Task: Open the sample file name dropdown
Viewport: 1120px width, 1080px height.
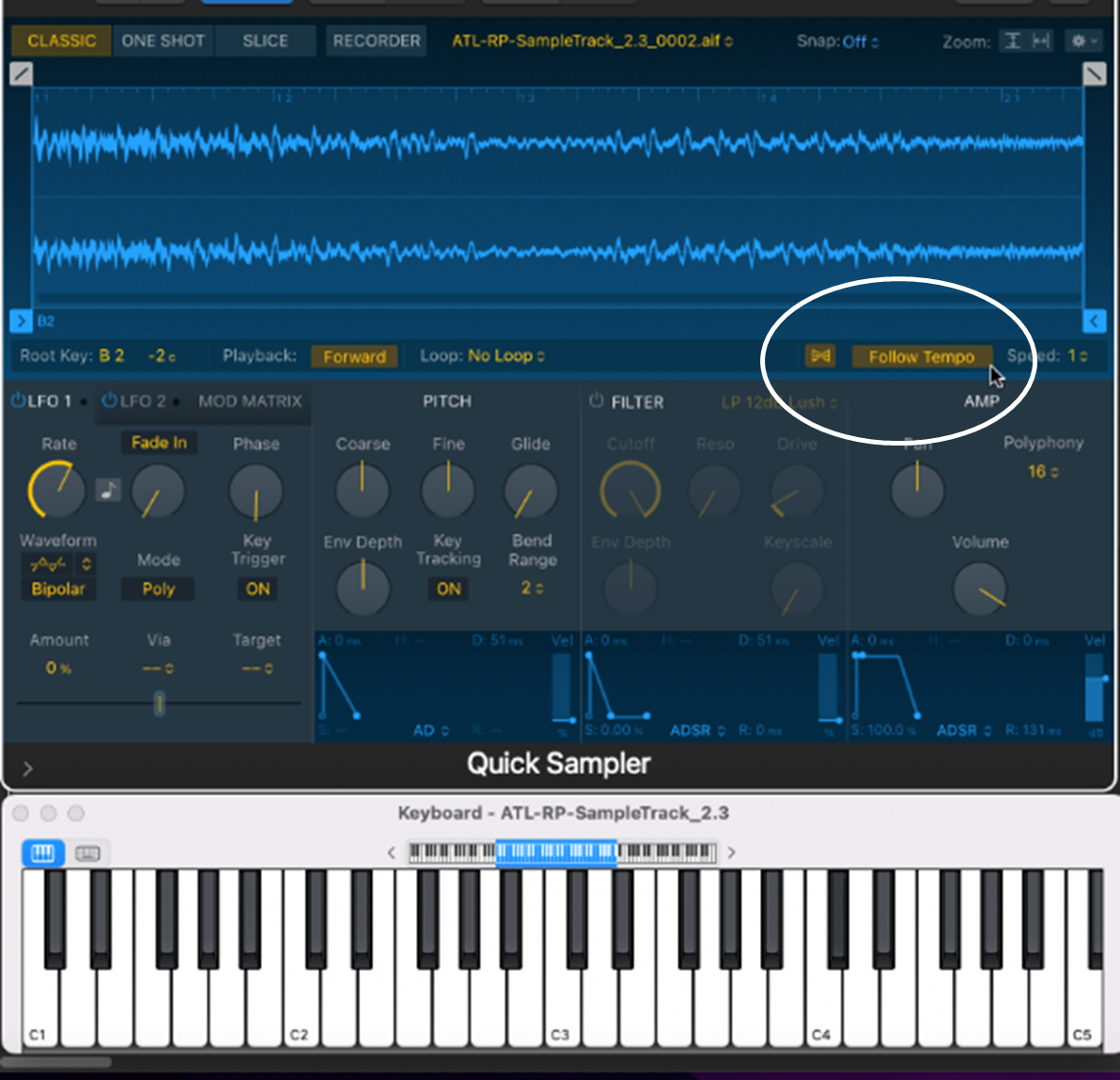Action: [x=592, y=40]
